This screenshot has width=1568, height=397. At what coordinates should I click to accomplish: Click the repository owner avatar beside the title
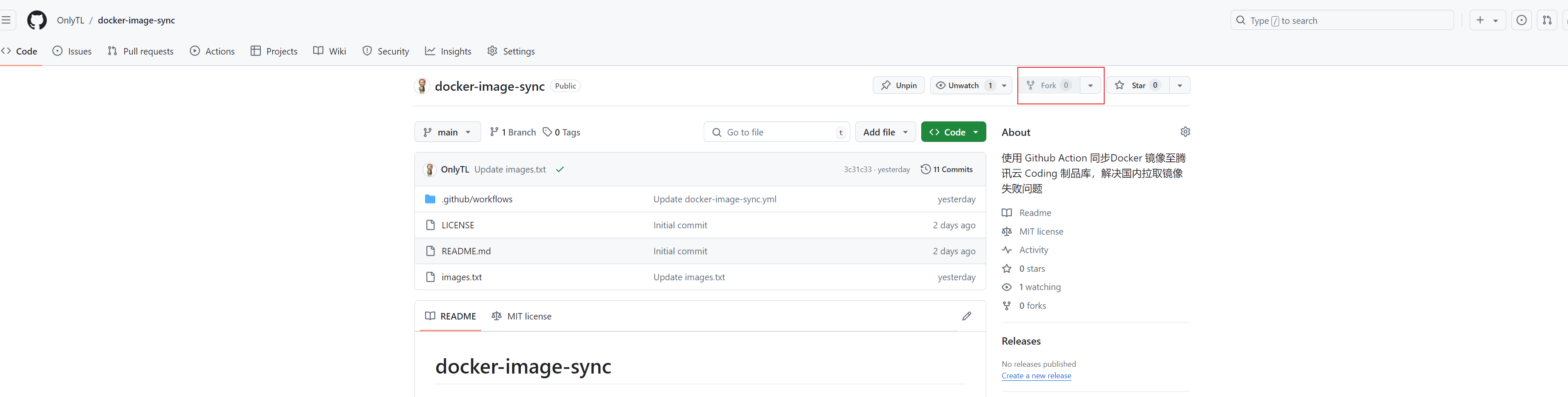click(422, 86)
